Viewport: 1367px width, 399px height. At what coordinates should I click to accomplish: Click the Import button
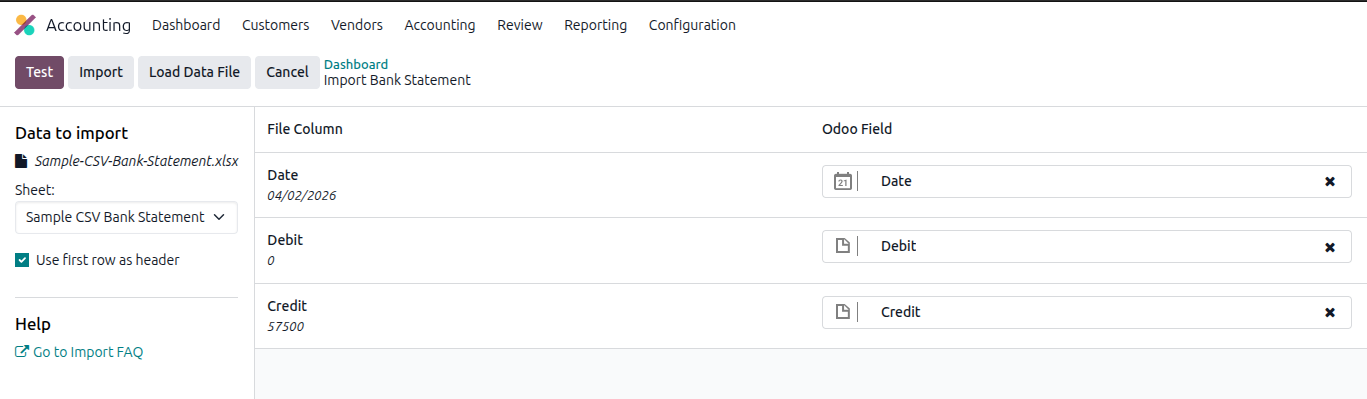(101, 72)
